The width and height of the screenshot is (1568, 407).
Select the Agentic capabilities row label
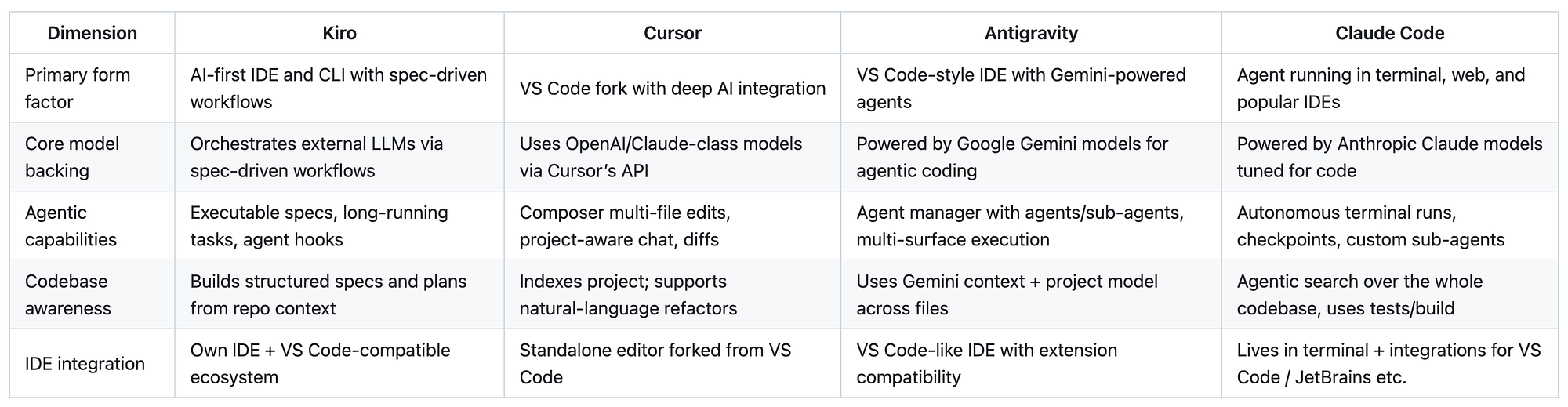click(x=93, y=226)
